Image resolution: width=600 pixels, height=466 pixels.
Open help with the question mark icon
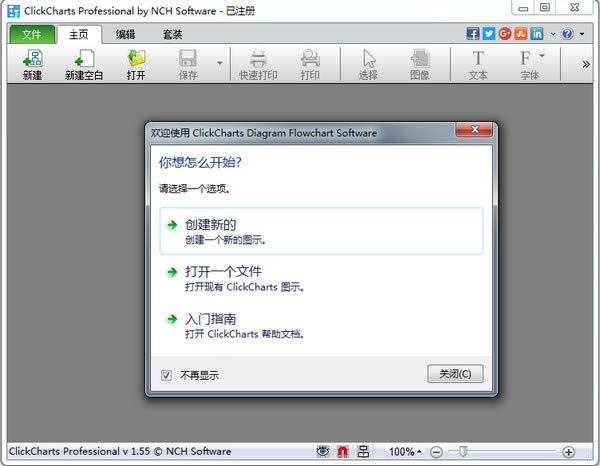click(x=567, y=34)
